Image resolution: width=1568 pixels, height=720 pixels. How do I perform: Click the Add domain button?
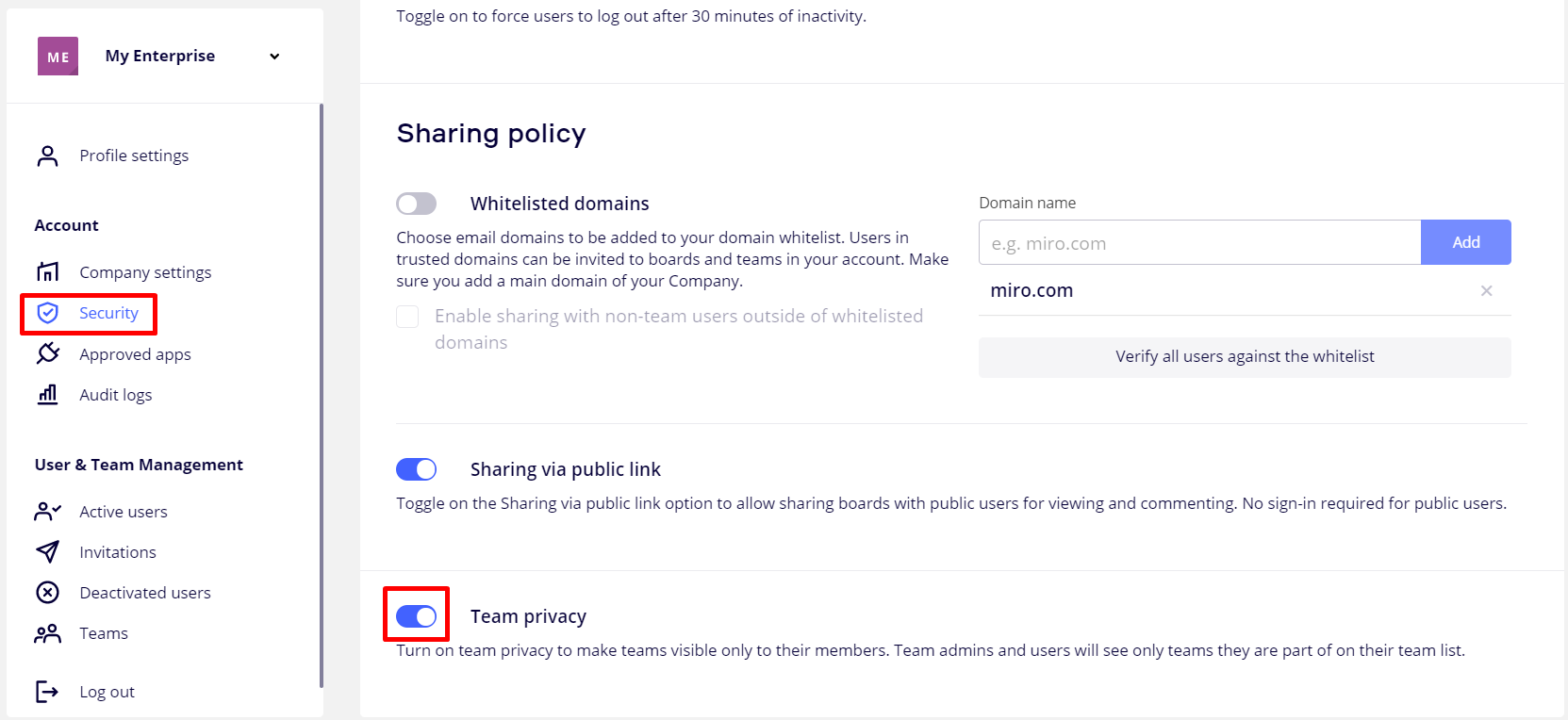(1465, 242)
